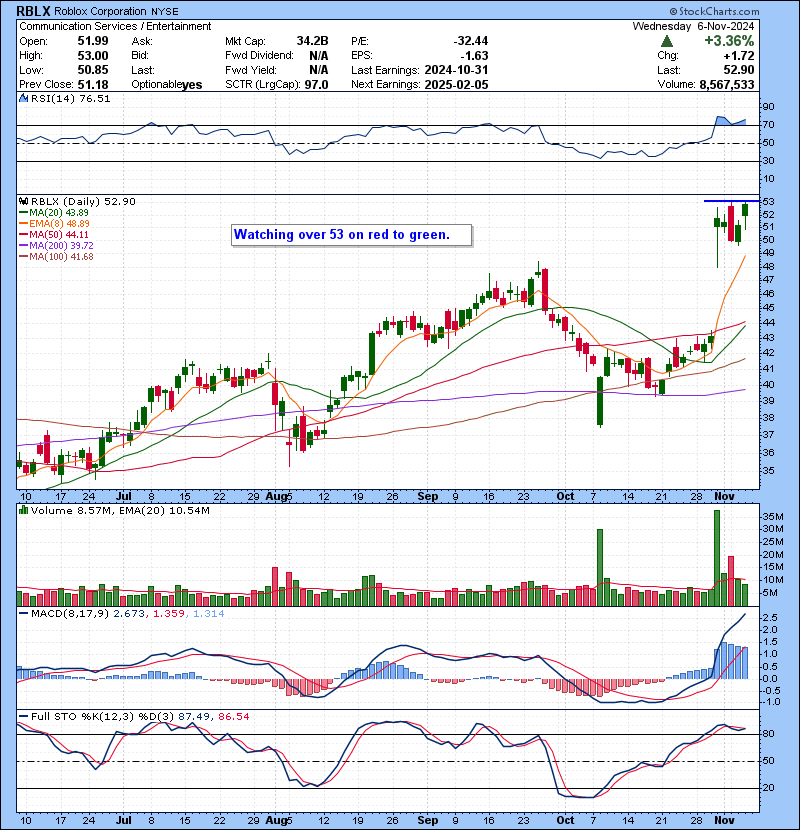Viewport: 800px width, 830px height.
Task: Click the Last Earnings date 2024-10-31
Action: coord(456,70)
